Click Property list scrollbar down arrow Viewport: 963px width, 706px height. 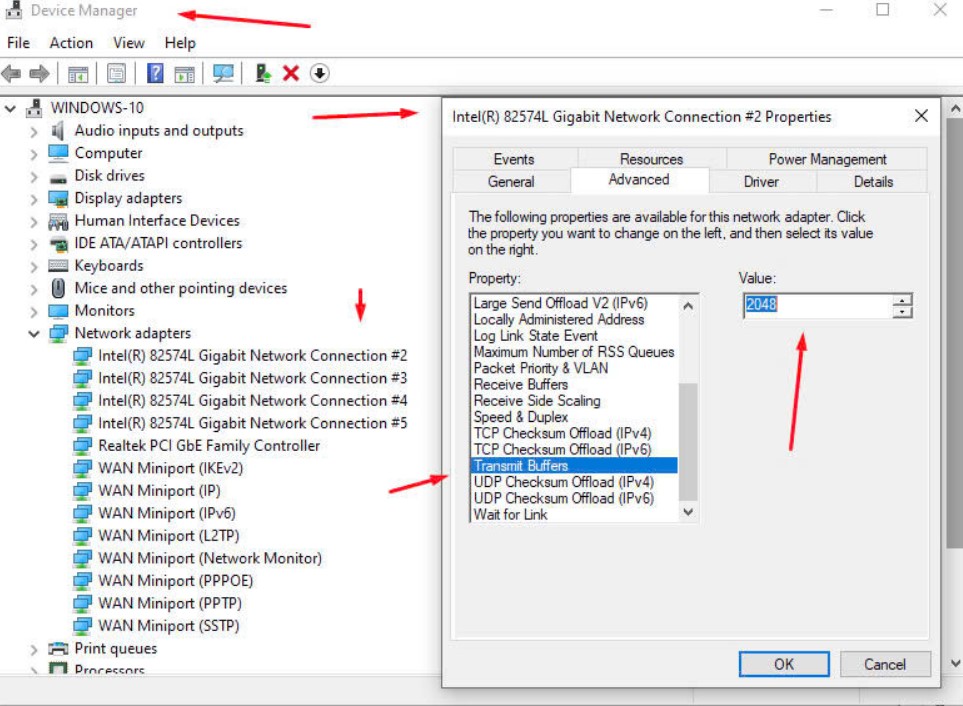click(x=688, y=511)
